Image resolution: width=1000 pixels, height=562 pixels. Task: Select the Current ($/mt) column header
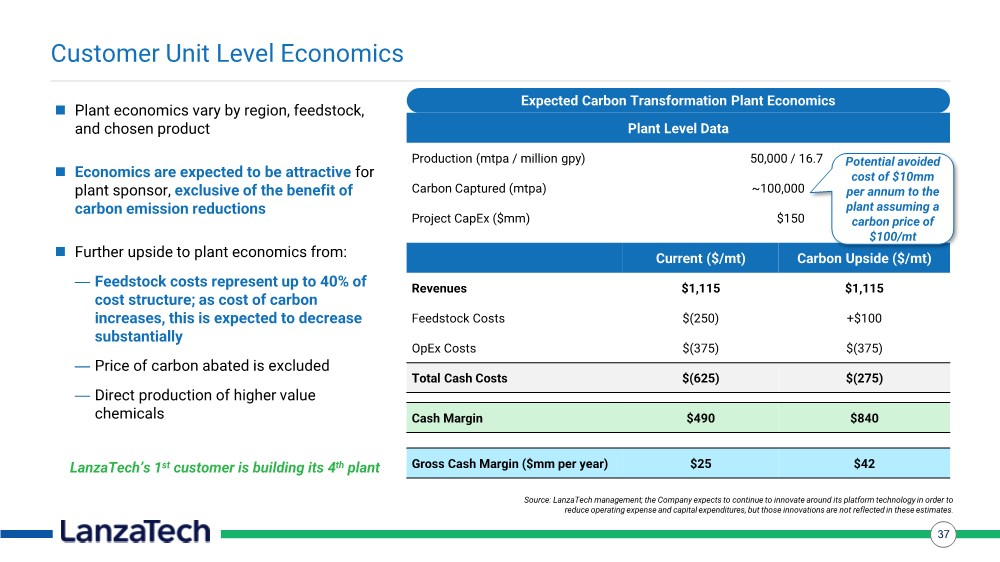tap(700, 258)
